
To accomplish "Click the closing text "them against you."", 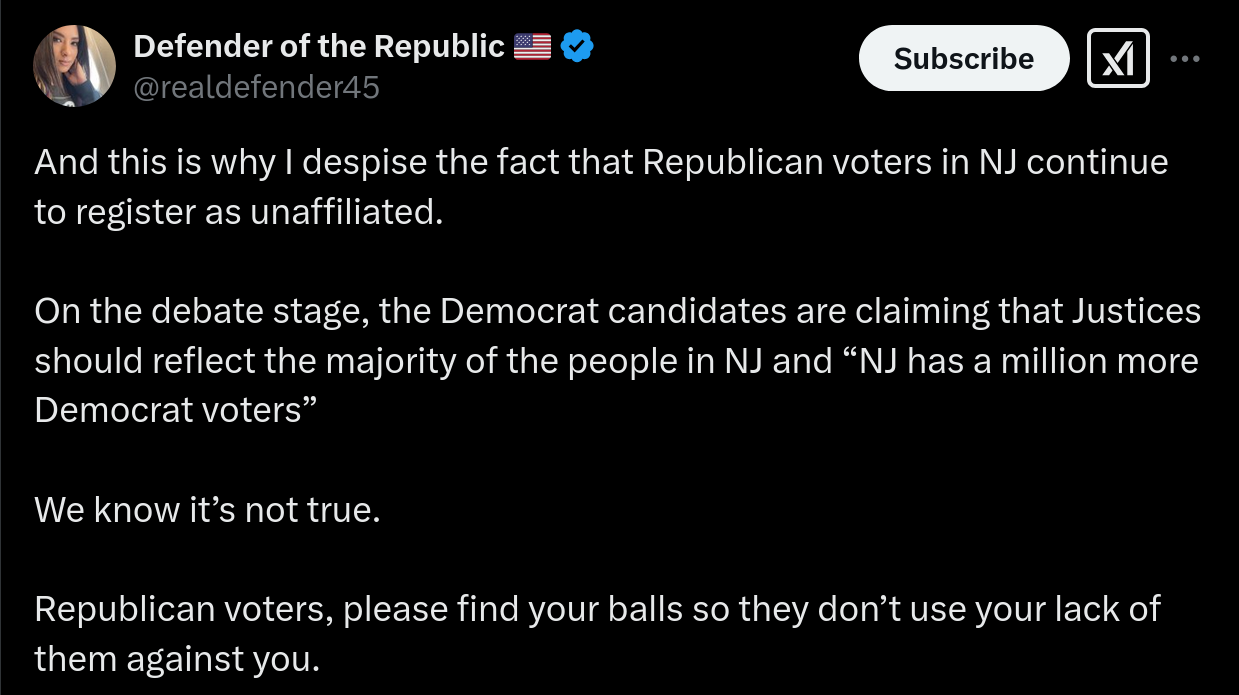I will click(x=177, y=659).
